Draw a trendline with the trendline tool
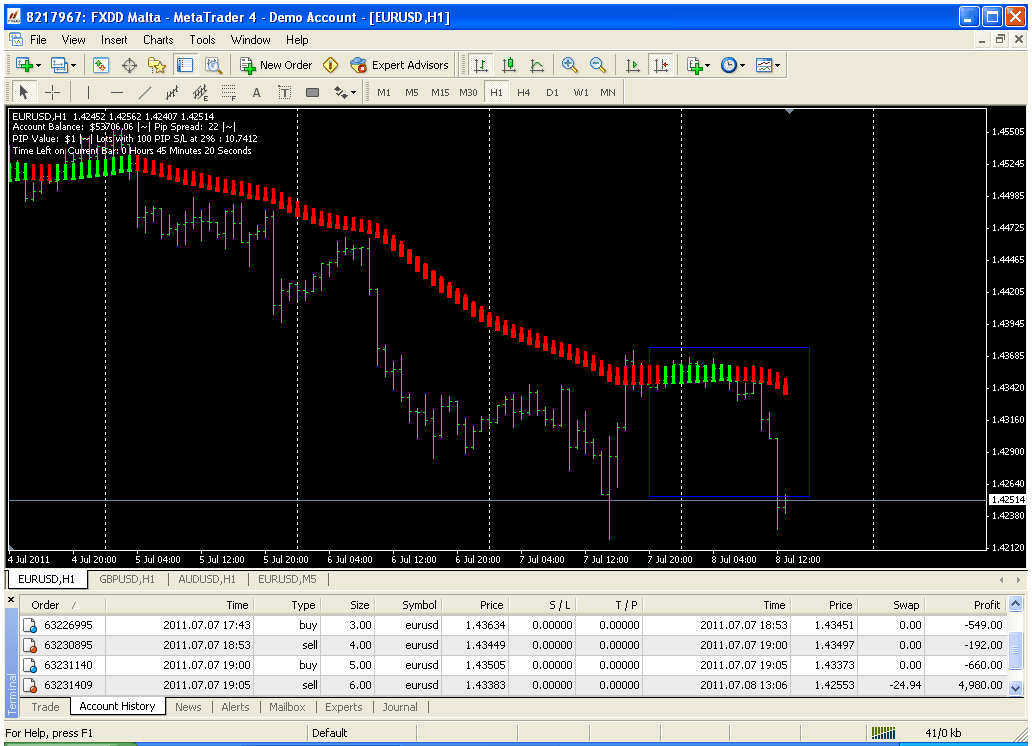The height and width of the screenshot is (746, 1032). point(145,93)
